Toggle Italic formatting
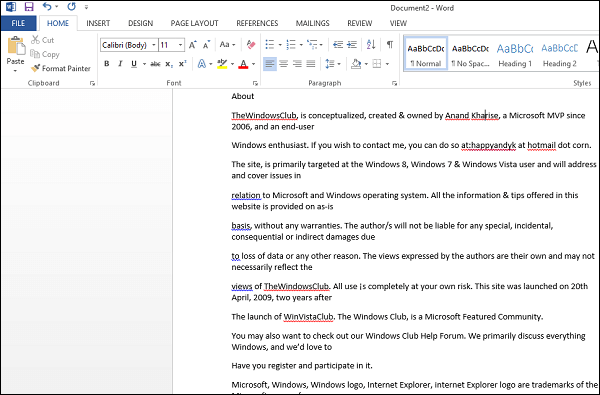 click(x=120, y=64)
